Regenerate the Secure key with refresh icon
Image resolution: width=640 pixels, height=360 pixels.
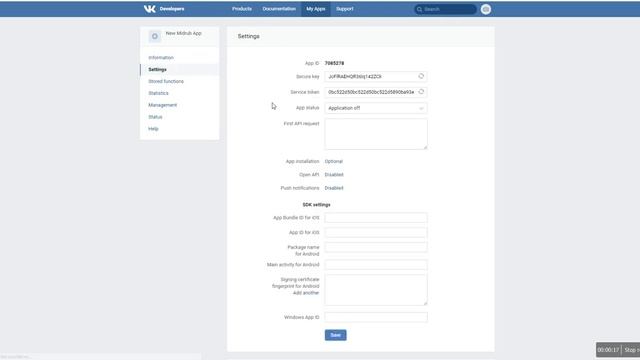421,76
